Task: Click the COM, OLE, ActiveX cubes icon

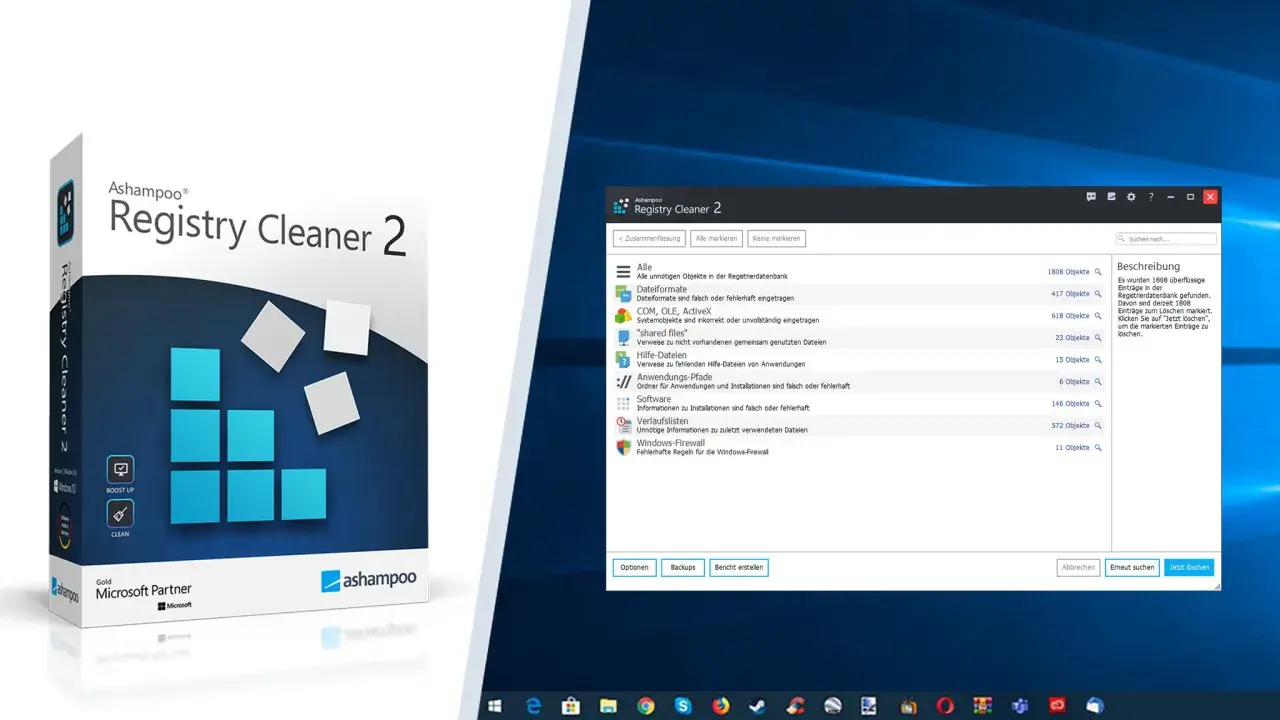Action: pos(623,315)
